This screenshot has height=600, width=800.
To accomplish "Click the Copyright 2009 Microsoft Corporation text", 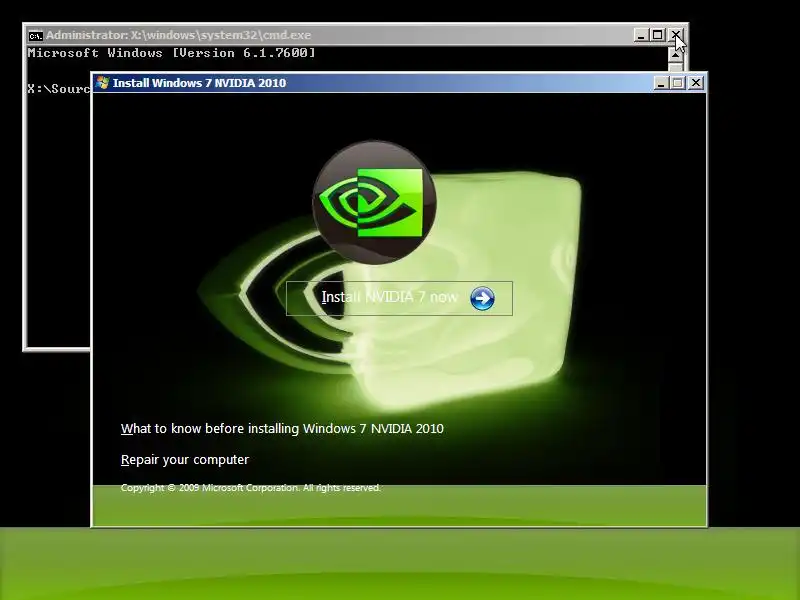I will pos(251,488).
